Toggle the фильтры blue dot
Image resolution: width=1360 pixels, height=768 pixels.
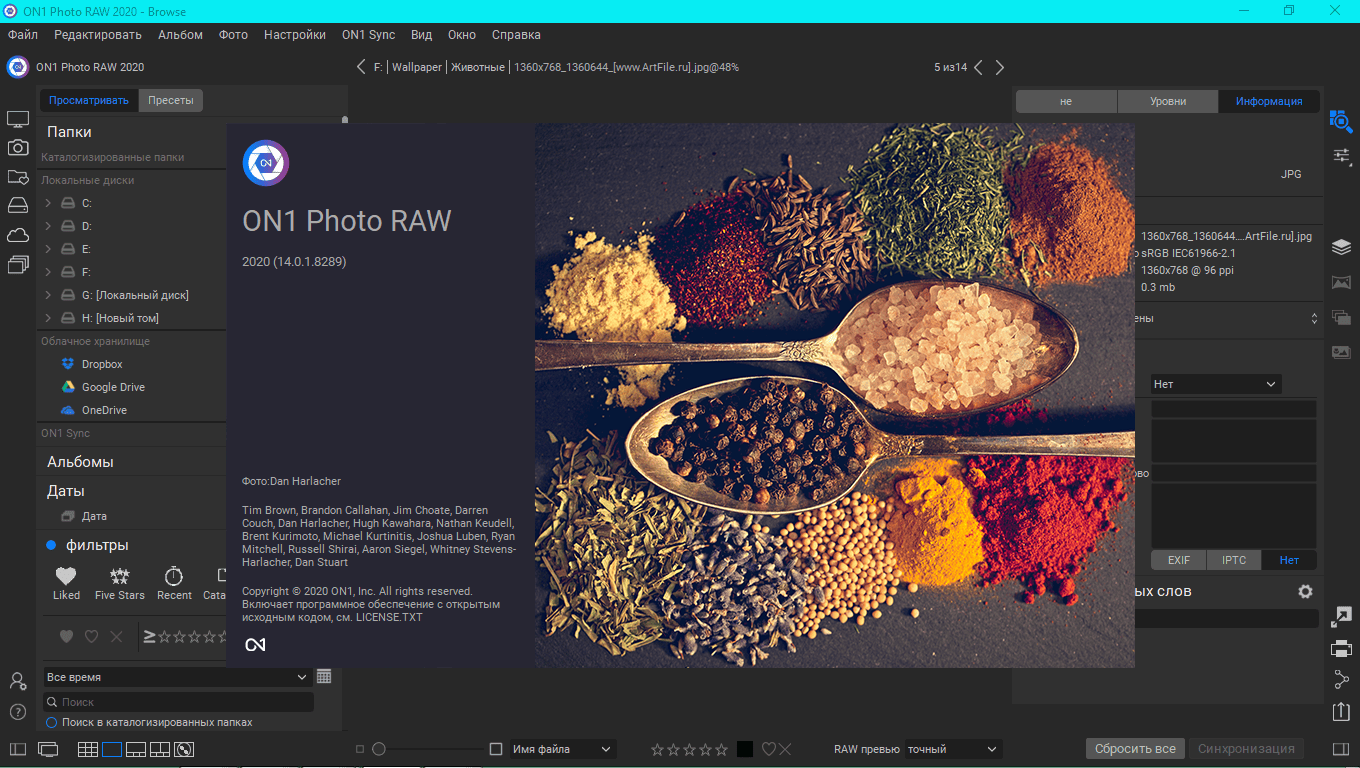(x=51, y=545)
